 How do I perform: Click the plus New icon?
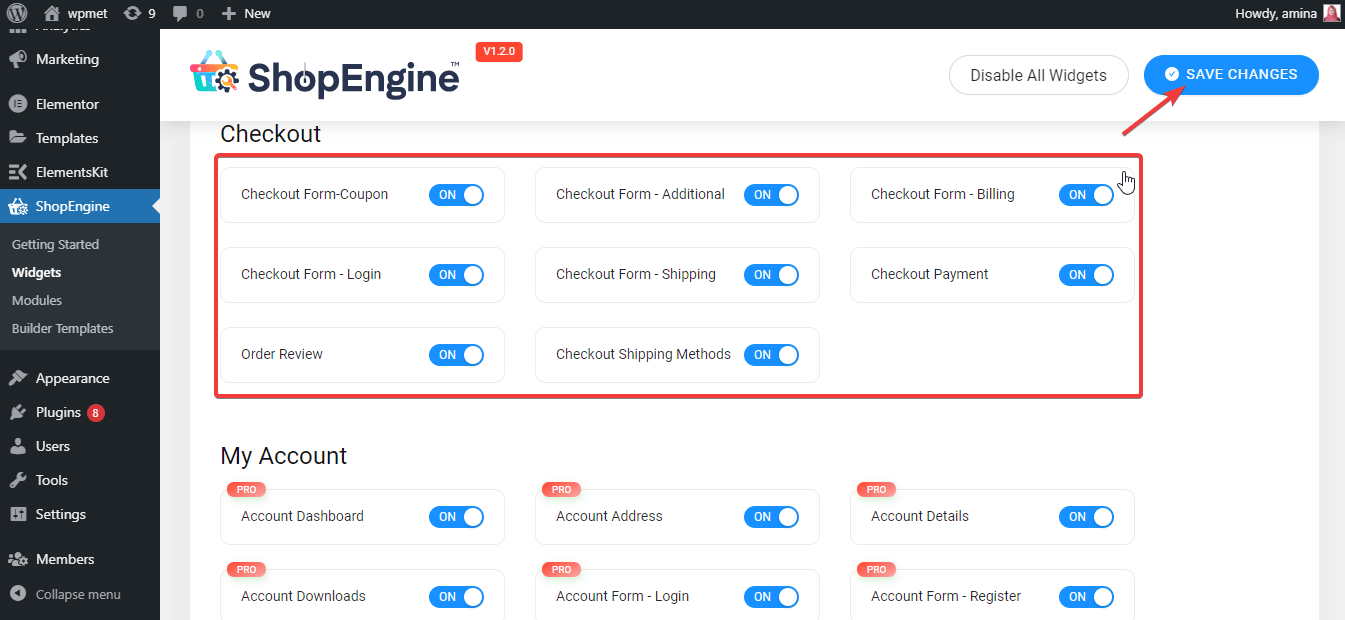229,13
